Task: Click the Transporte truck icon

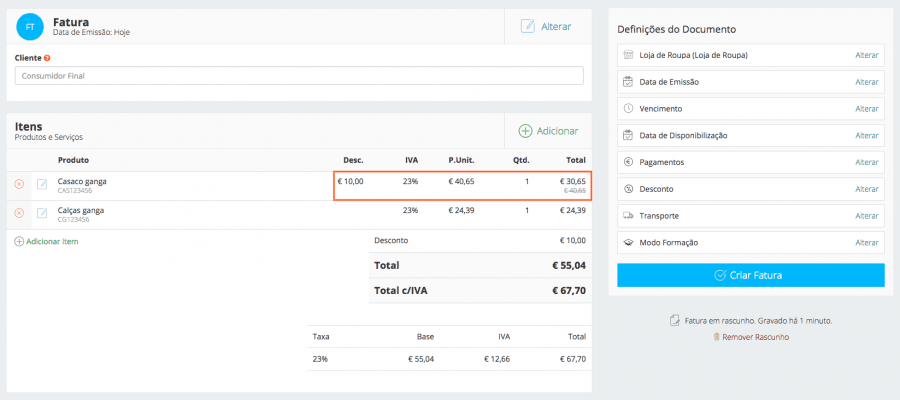Action: 628,216
